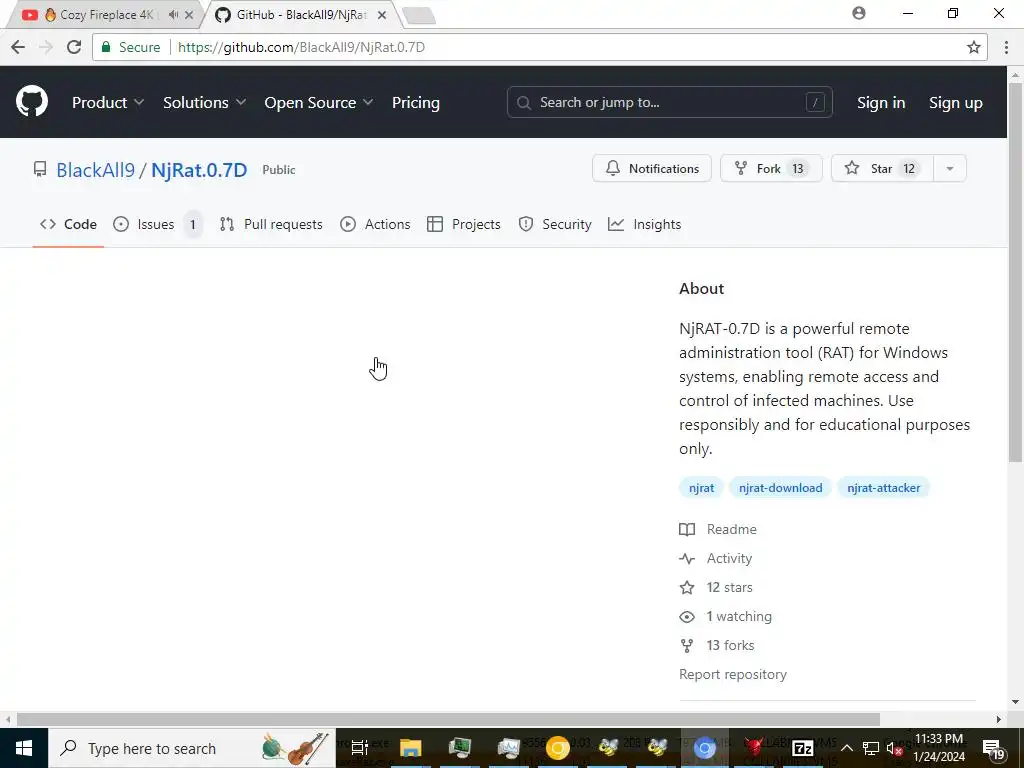1024x768 pixels.
Task: Click the Notifications bell button
Action: tap(652, 168)
